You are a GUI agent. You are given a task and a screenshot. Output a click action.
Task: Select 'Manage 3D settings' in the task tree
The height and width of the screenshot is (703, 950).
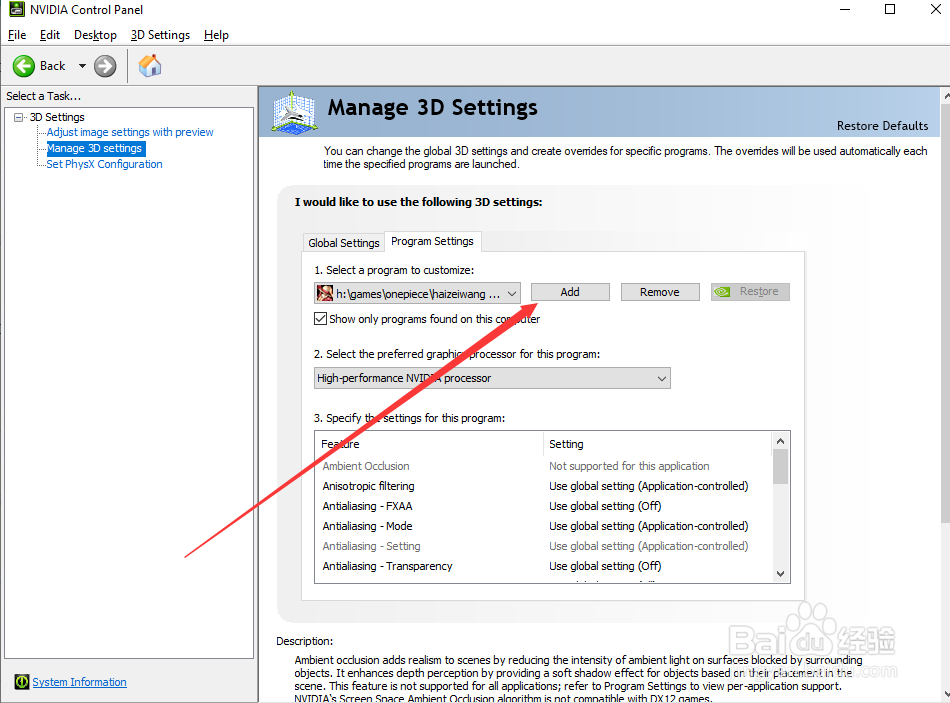(95, 148)
